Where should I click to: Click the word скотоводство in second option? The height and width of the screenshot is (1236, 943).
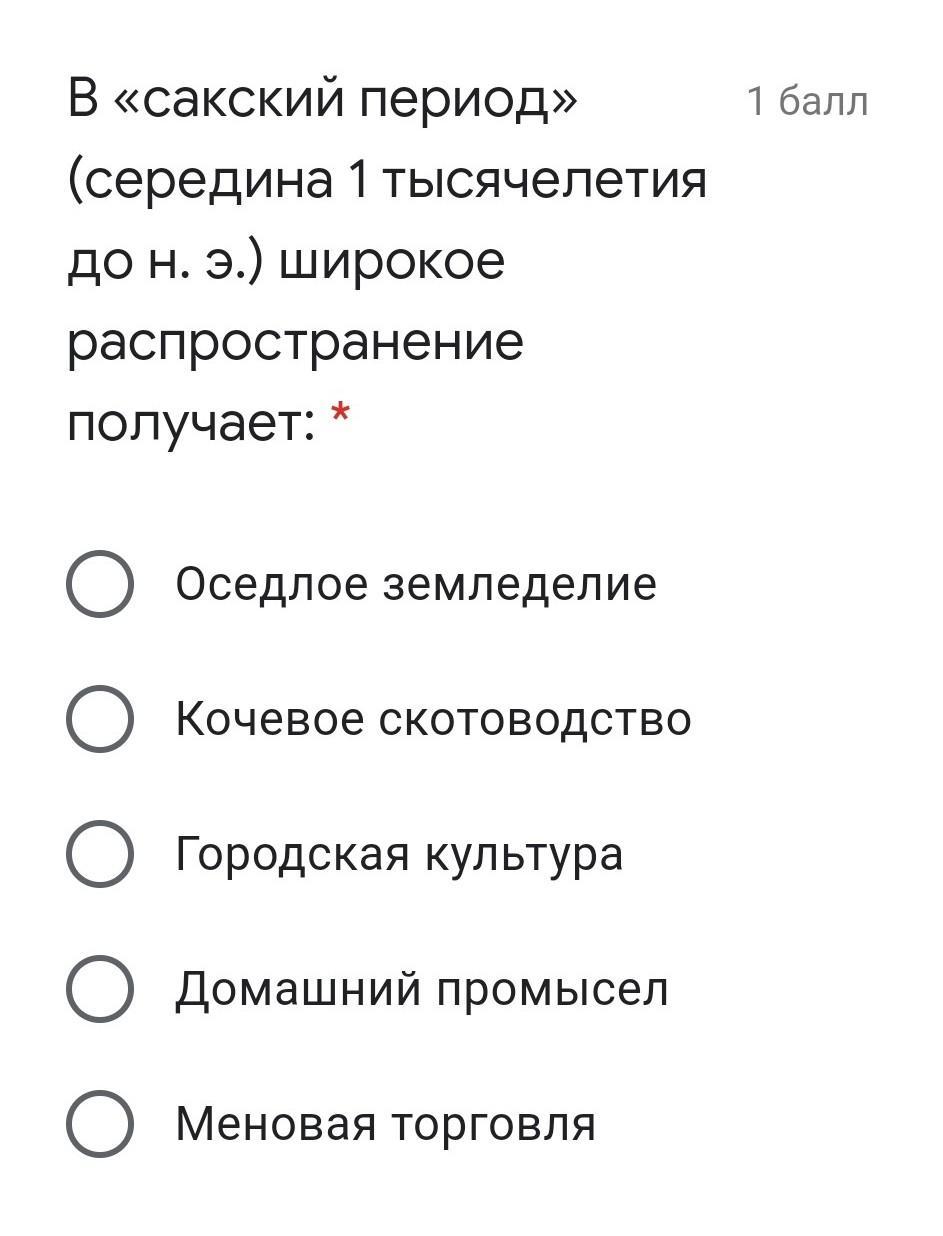coord(535,719)
